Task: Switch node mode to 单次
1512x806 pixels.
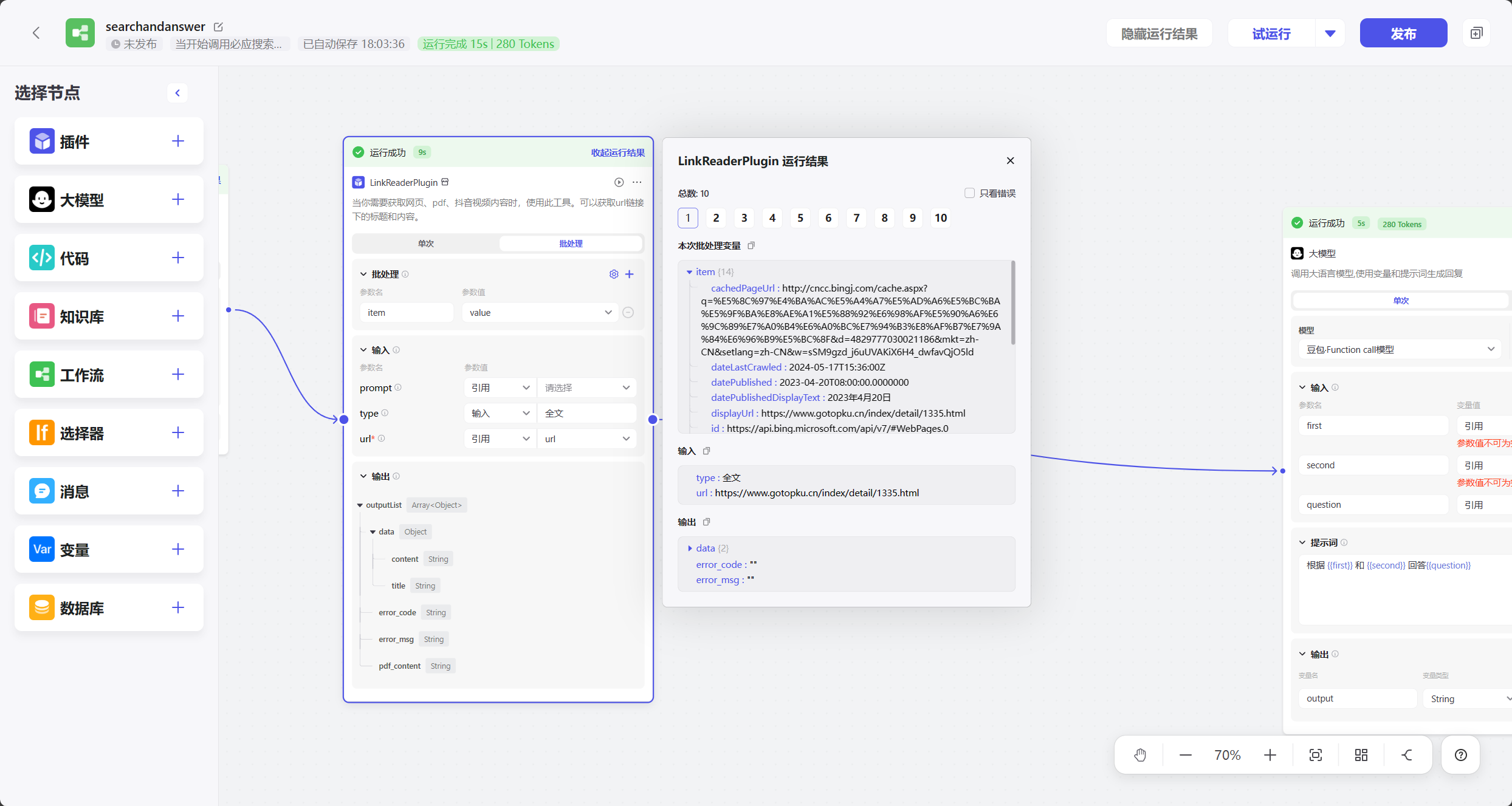Action: coord(425,244)
